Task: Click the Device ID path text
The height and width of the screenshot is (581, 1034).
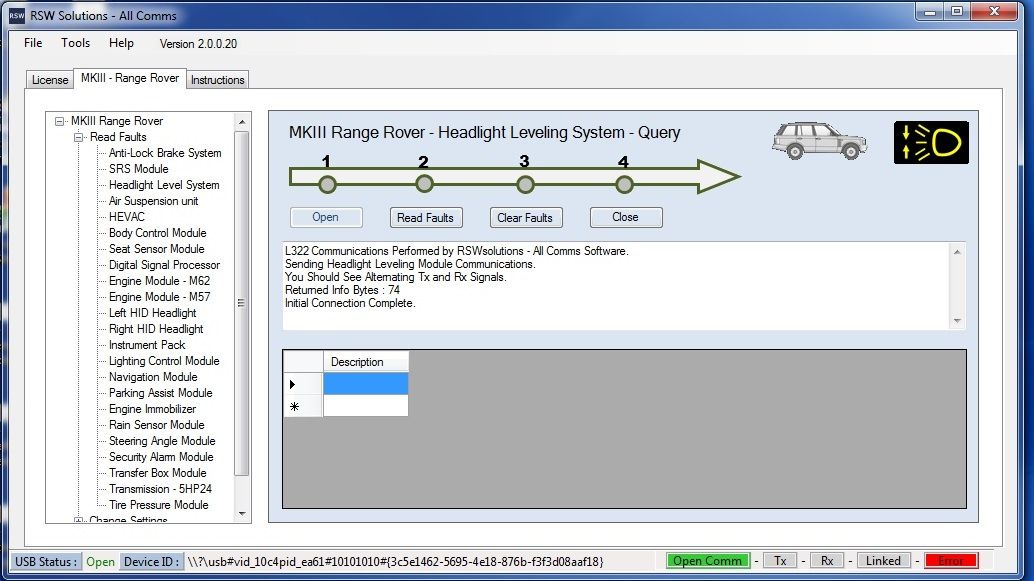Action: point(396,562)
